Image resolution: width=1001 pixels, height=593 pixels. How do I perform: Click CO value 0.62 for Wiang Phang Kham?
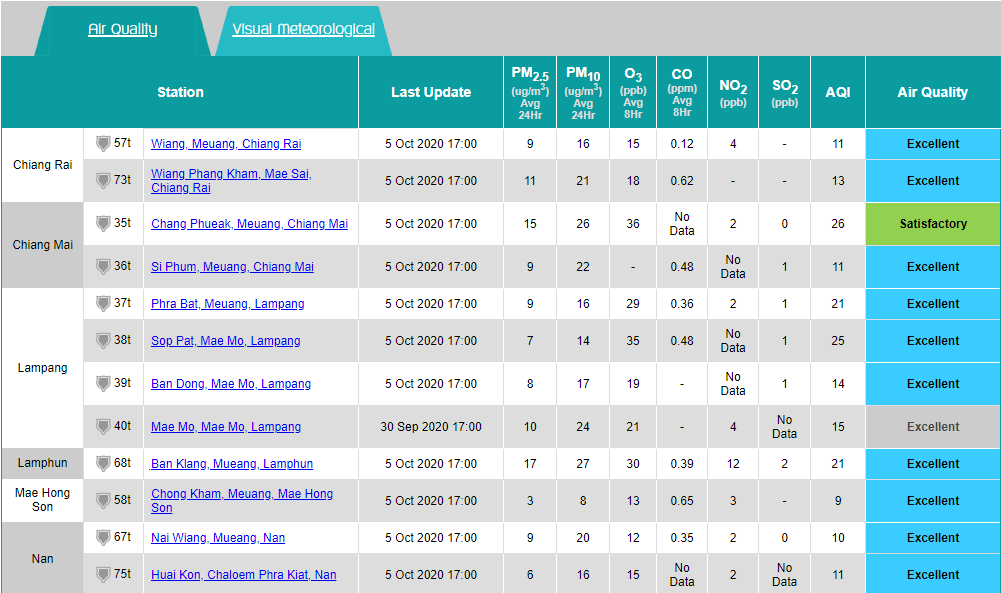coord(682,181)
